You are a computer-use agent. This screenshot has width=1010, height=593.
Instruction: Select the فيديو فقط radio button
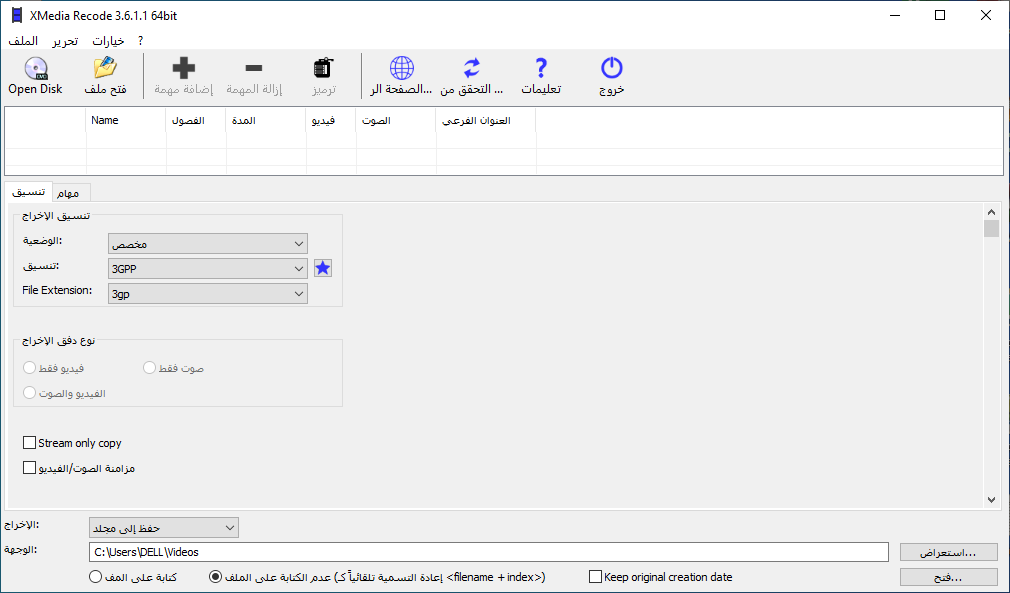click(x=29, y=368)
